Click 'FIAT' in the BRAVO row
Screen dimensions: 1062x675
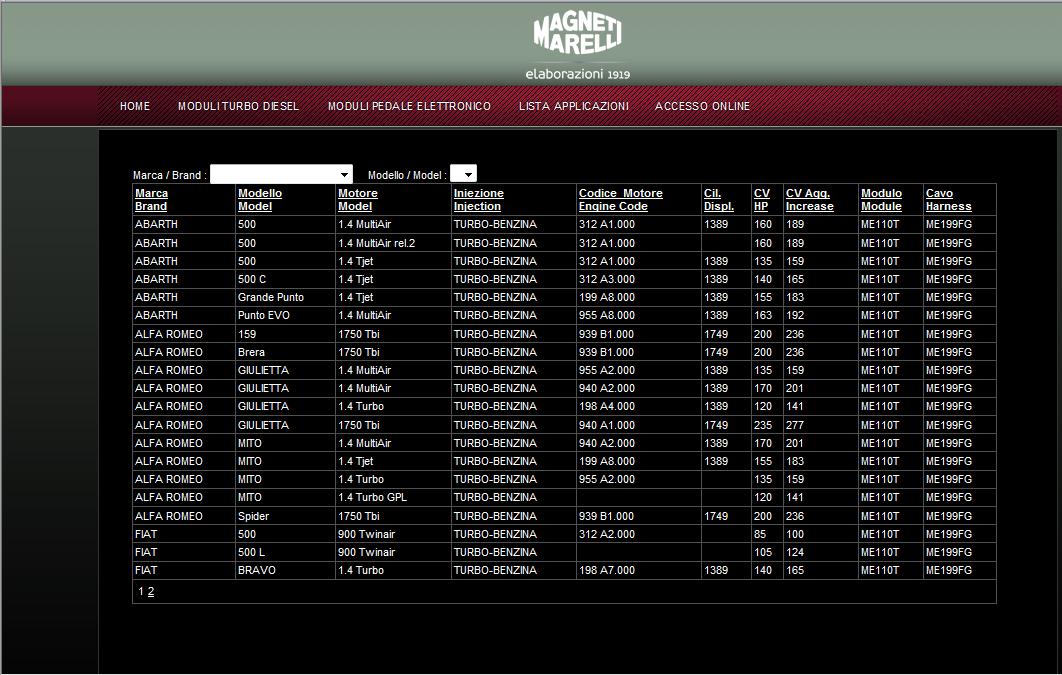tap(146, 571)
